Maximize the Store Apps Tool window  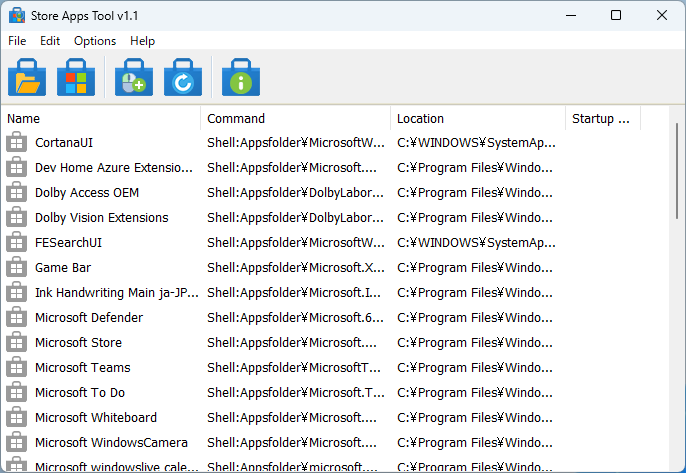616,15
